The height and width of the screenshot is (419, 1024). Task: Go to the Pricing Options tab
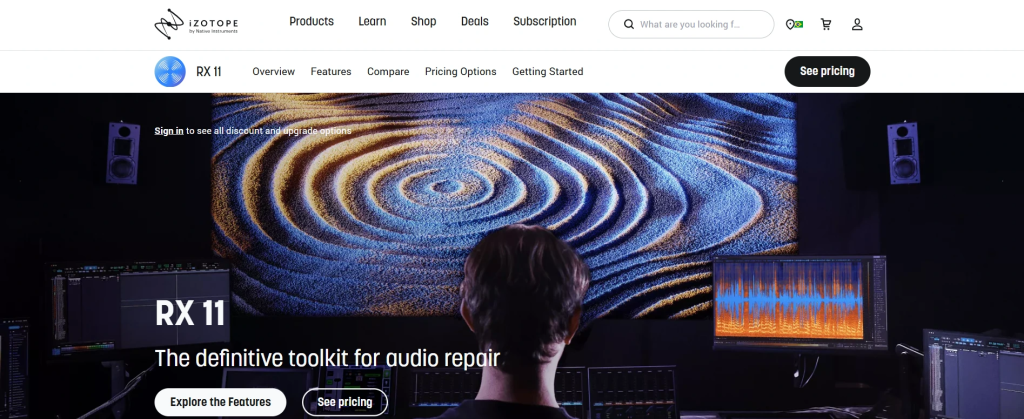(460, 72)
